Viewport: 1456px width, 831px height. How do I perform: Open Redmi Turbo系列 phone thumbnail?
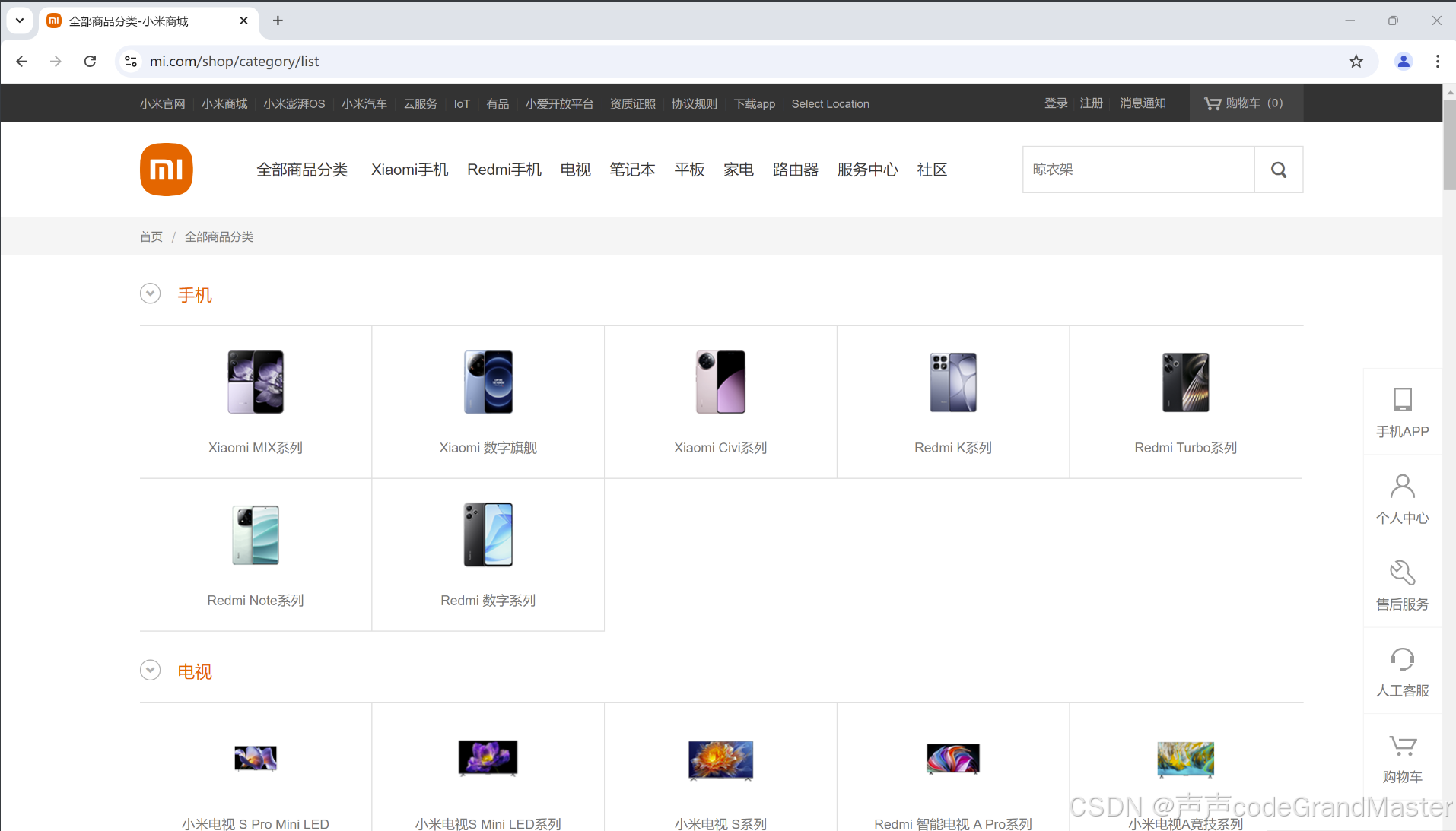1185,382
